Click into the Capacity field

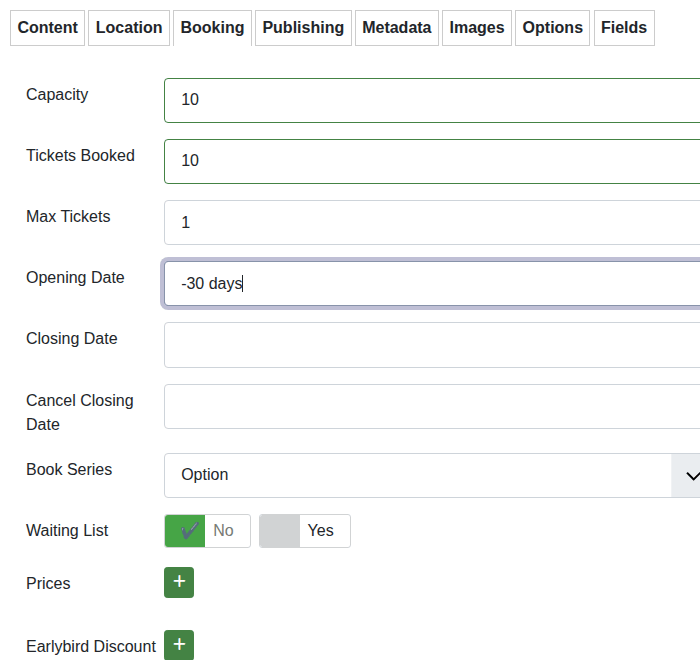(x=430, y=100)
